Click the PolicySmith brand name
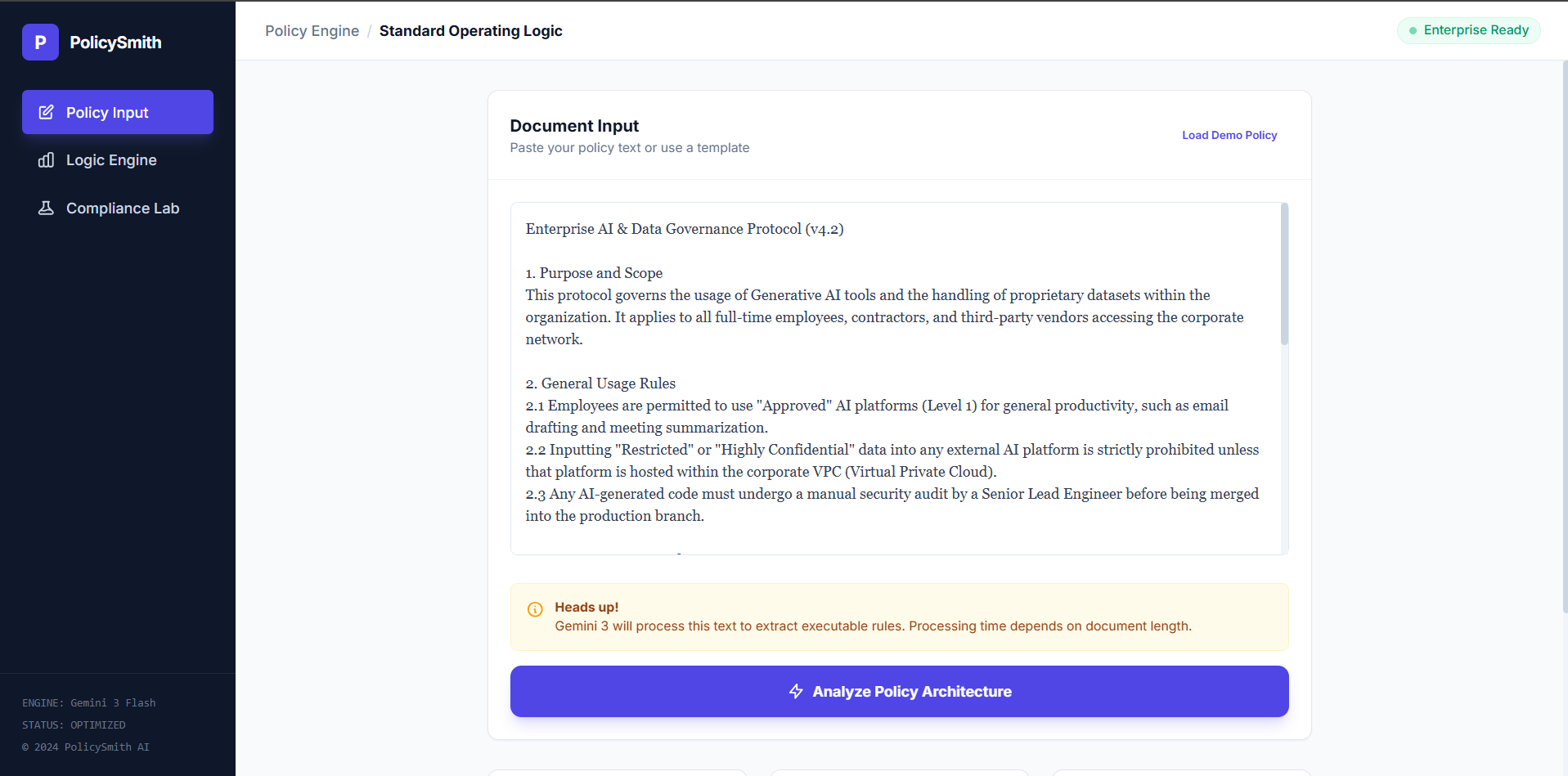Image resolution: width=1568 pixels, height=776 pixels. (x=115, y=43)
